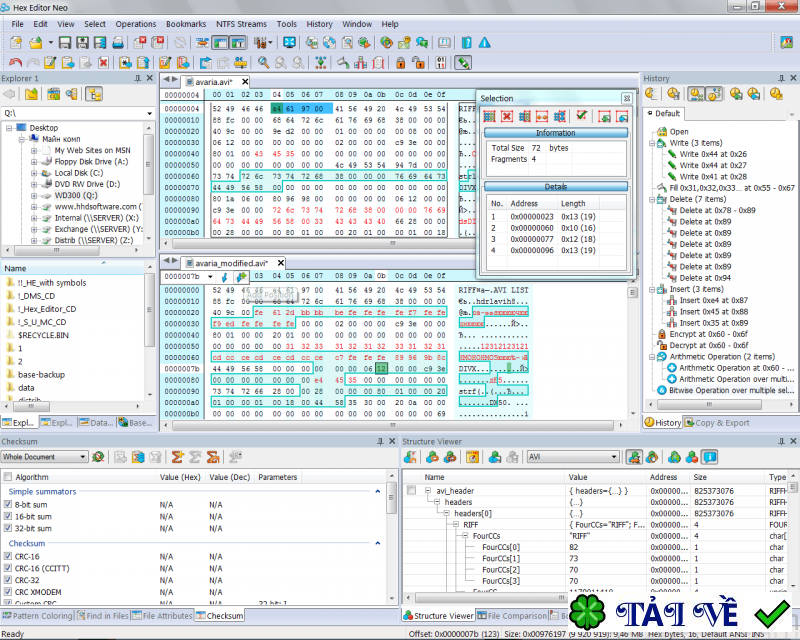This screenshot has width=800, height=640.
Task: Click the red X icon in Selection panel
Action: point(507,116)
